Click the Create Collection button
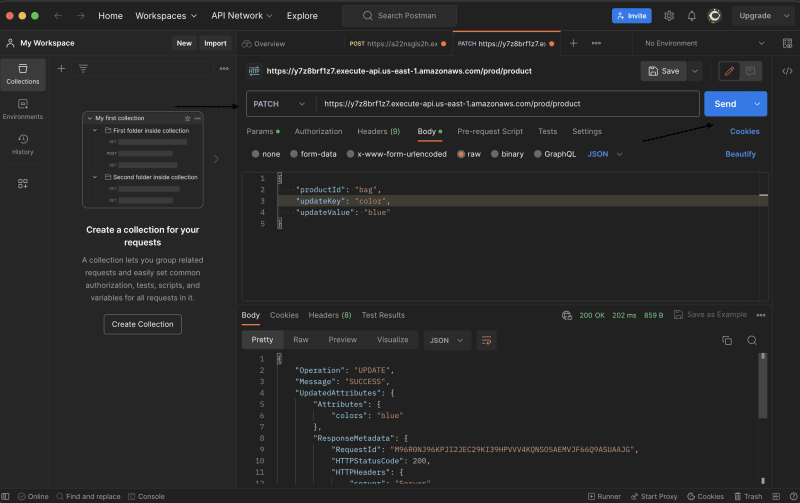 pyautogui.click(x=142, y=324)
